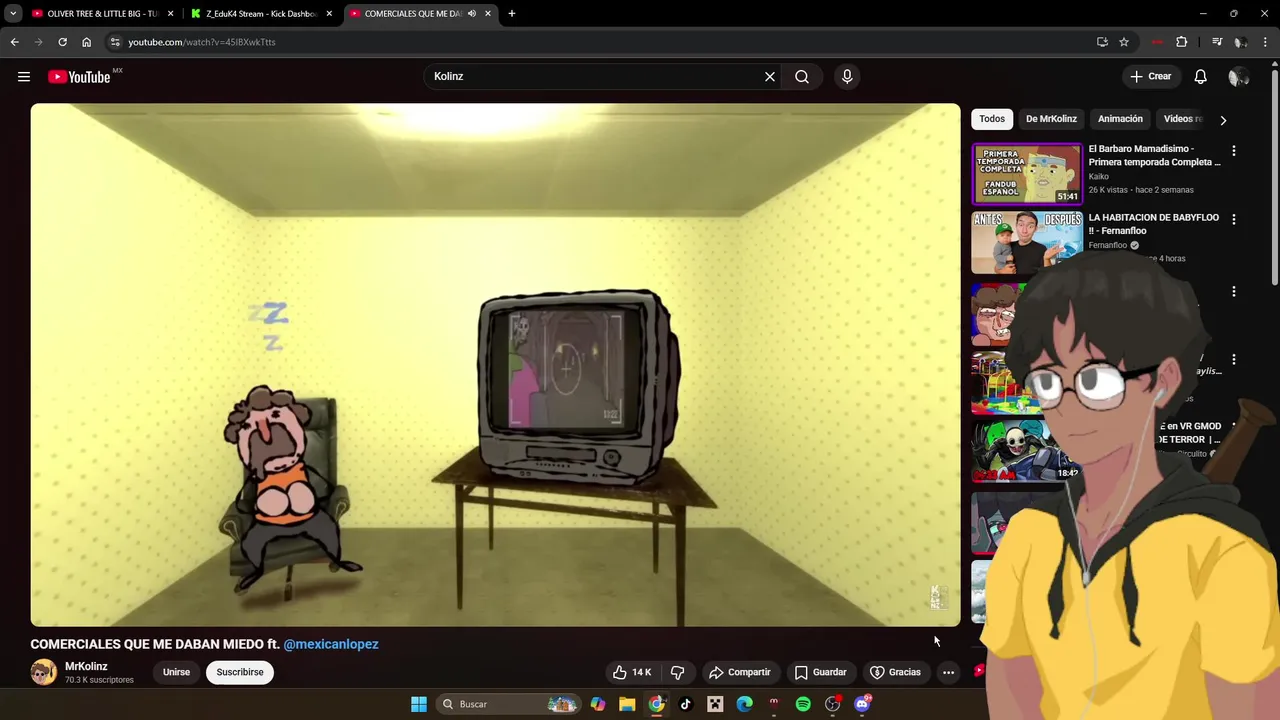This screenshot has height=720, width=1280.
Task: Click the Crear button
Action: [x=1150, y=76]
